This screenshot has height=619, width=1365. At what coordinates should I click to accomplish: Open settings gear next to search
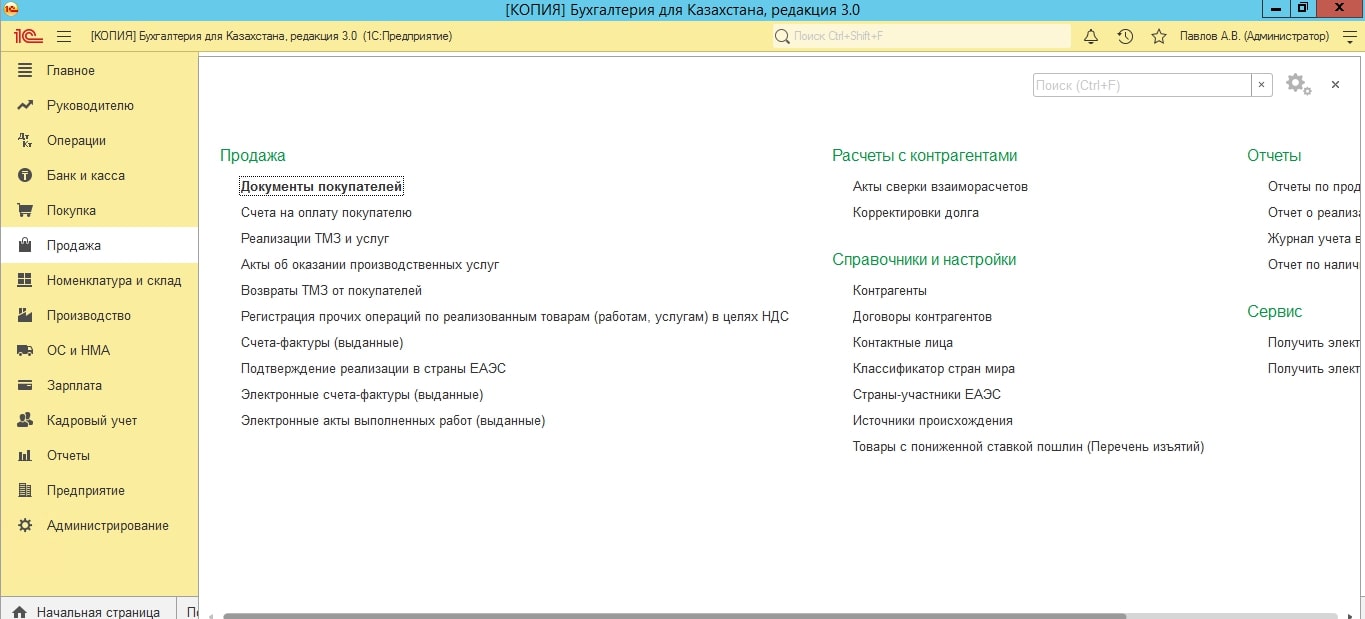[1297, 85]
